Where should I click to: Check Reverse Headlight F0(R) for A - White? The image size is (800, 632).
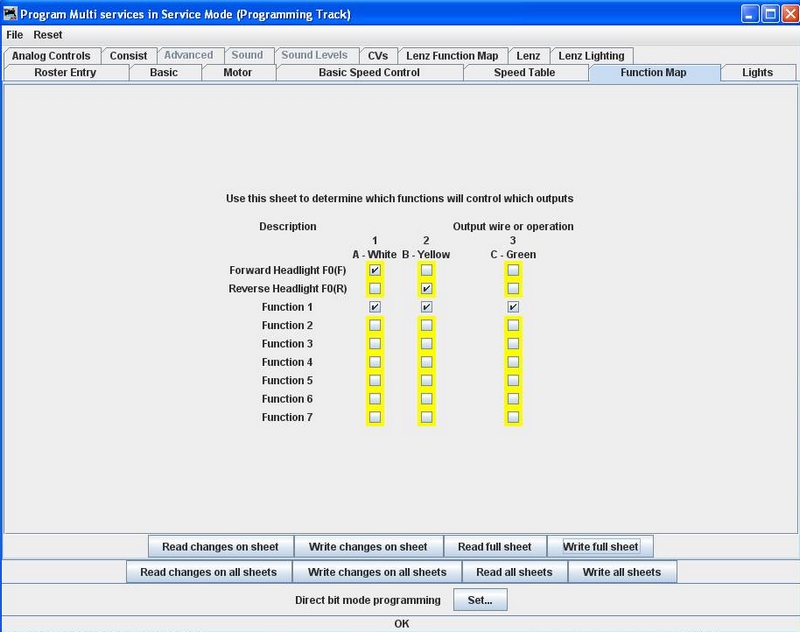coord(374,288)
